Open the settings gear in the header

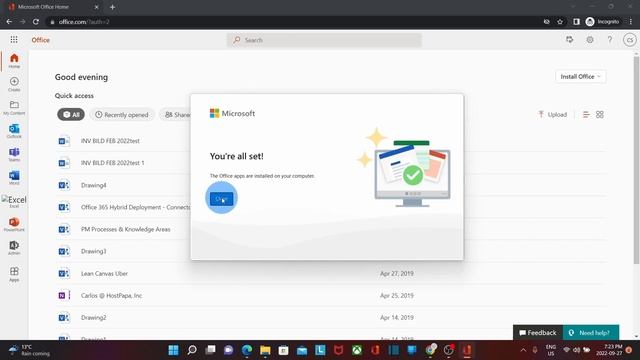tap(590, 40)
